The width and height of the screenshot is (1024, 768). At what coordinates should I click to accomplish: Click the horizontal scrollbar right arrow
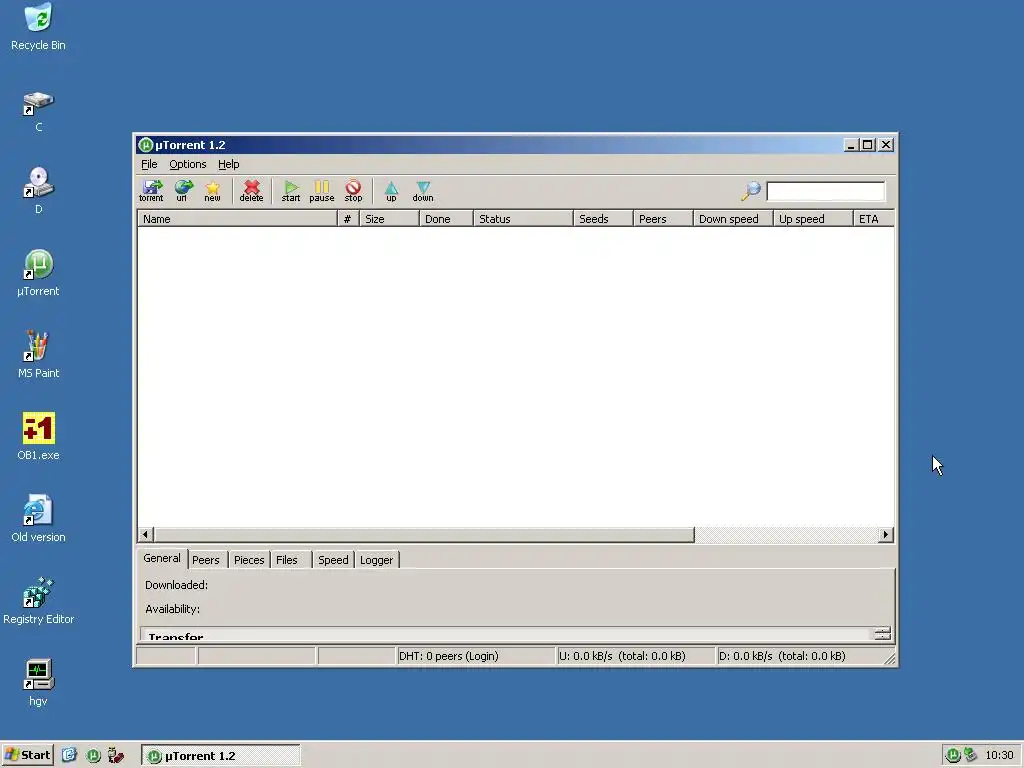[886, 535]
